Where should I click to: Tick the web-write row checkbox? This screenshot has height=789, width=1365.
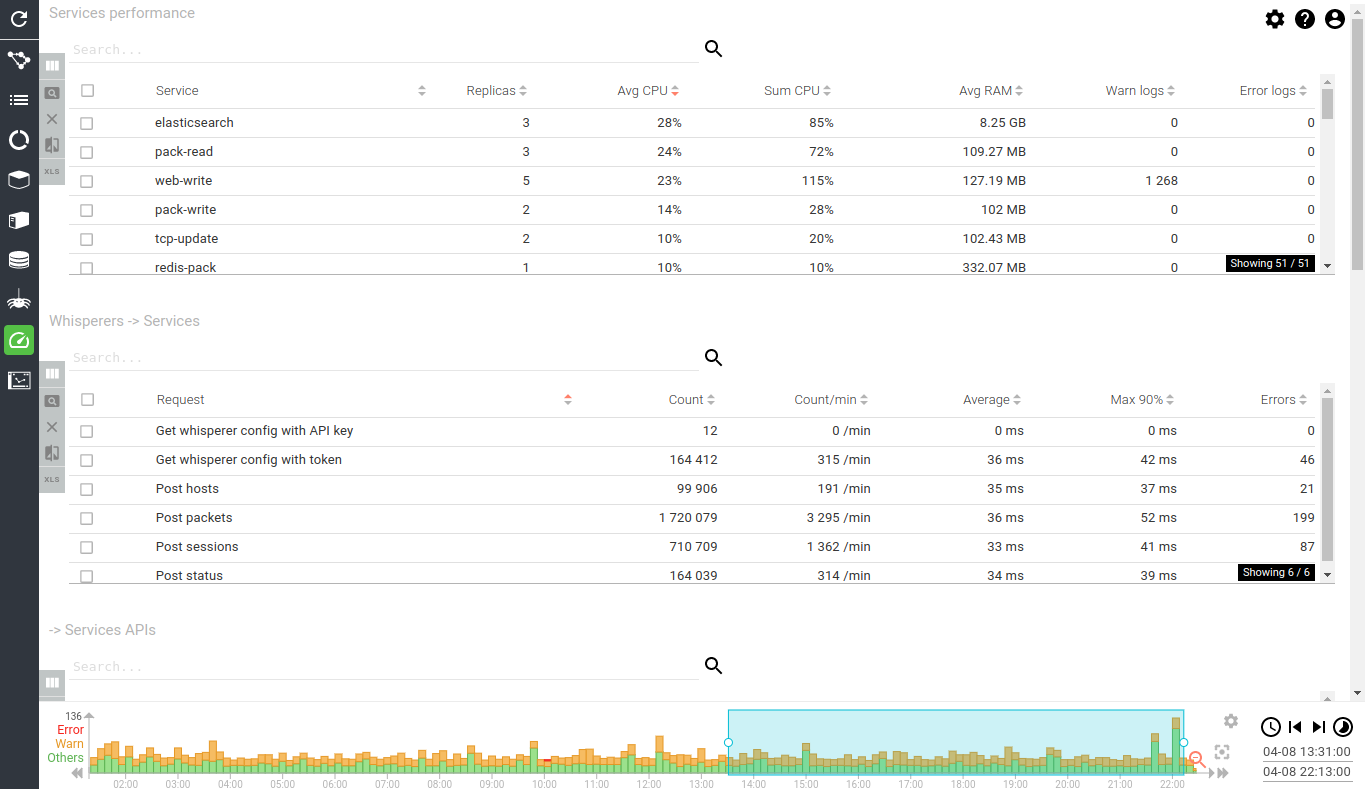87,181
